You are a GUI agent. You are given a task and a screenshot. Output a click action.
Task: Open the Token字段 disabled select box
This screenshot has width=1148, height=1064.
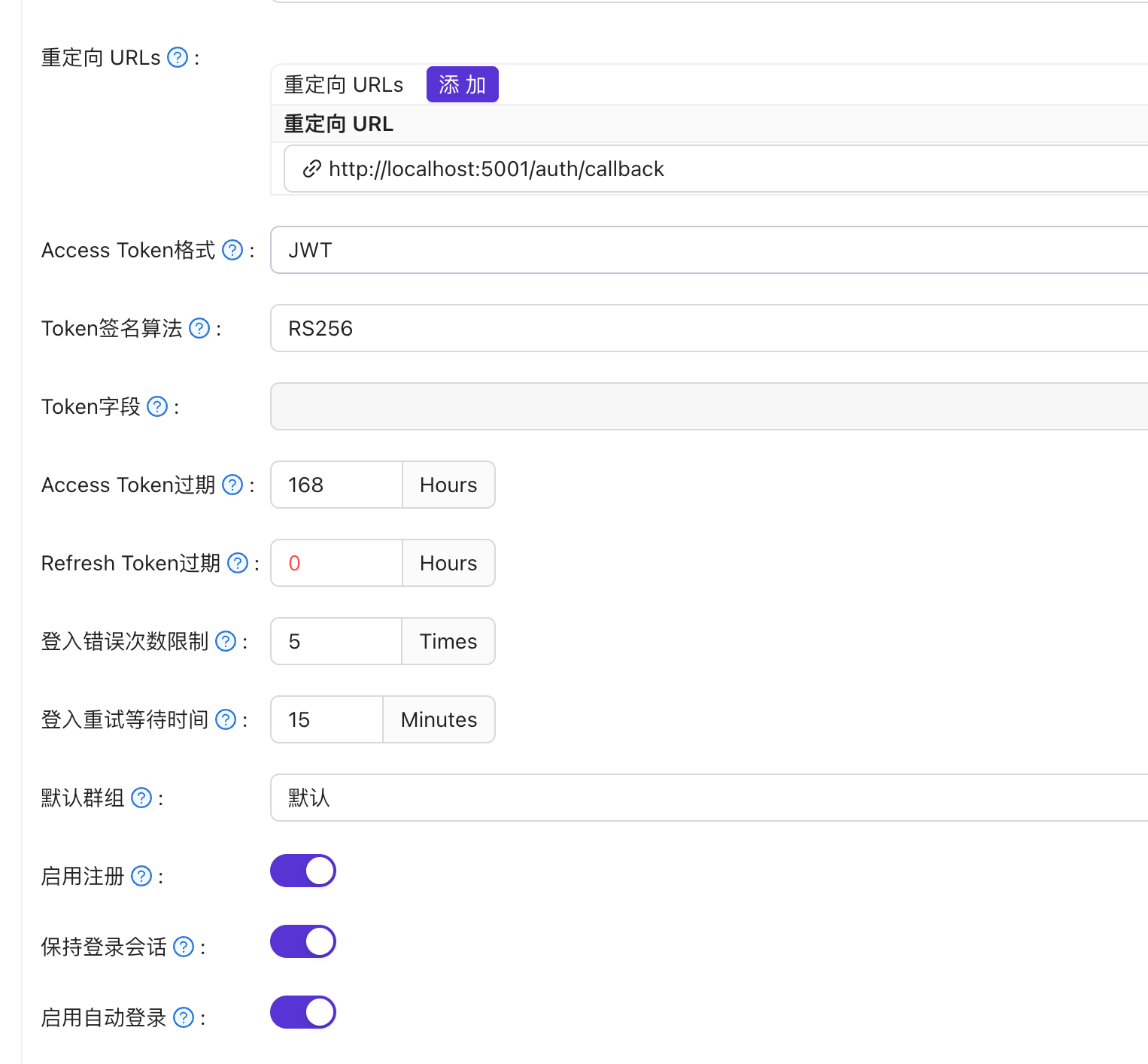[709, 406]
